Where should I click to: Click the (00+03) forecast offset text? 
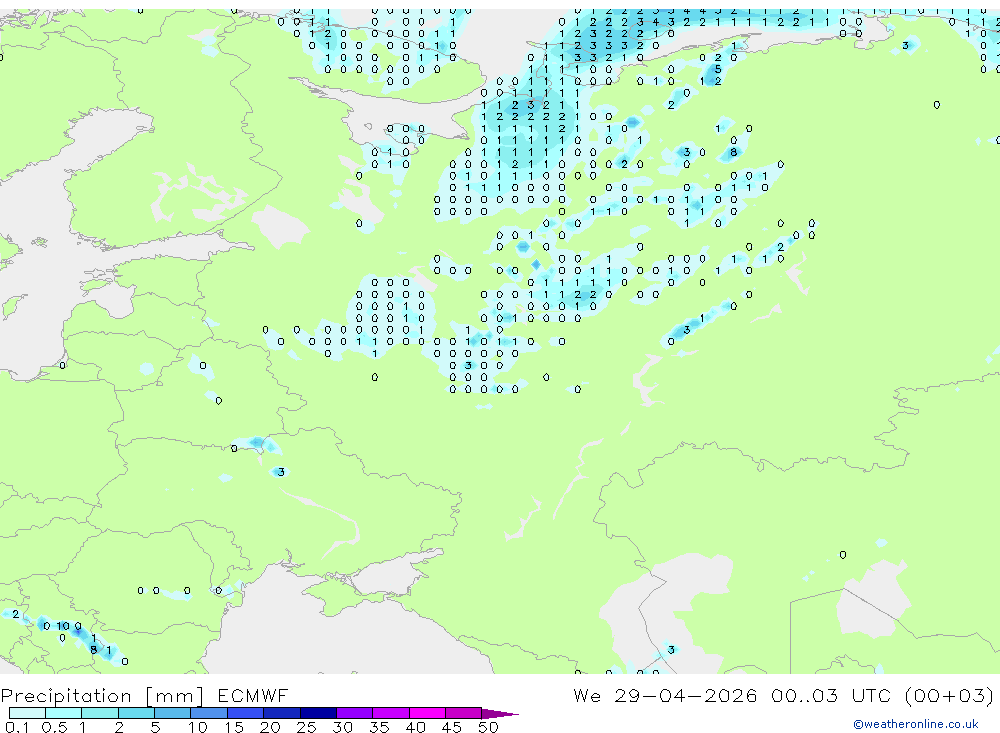(x=950, y=695)
